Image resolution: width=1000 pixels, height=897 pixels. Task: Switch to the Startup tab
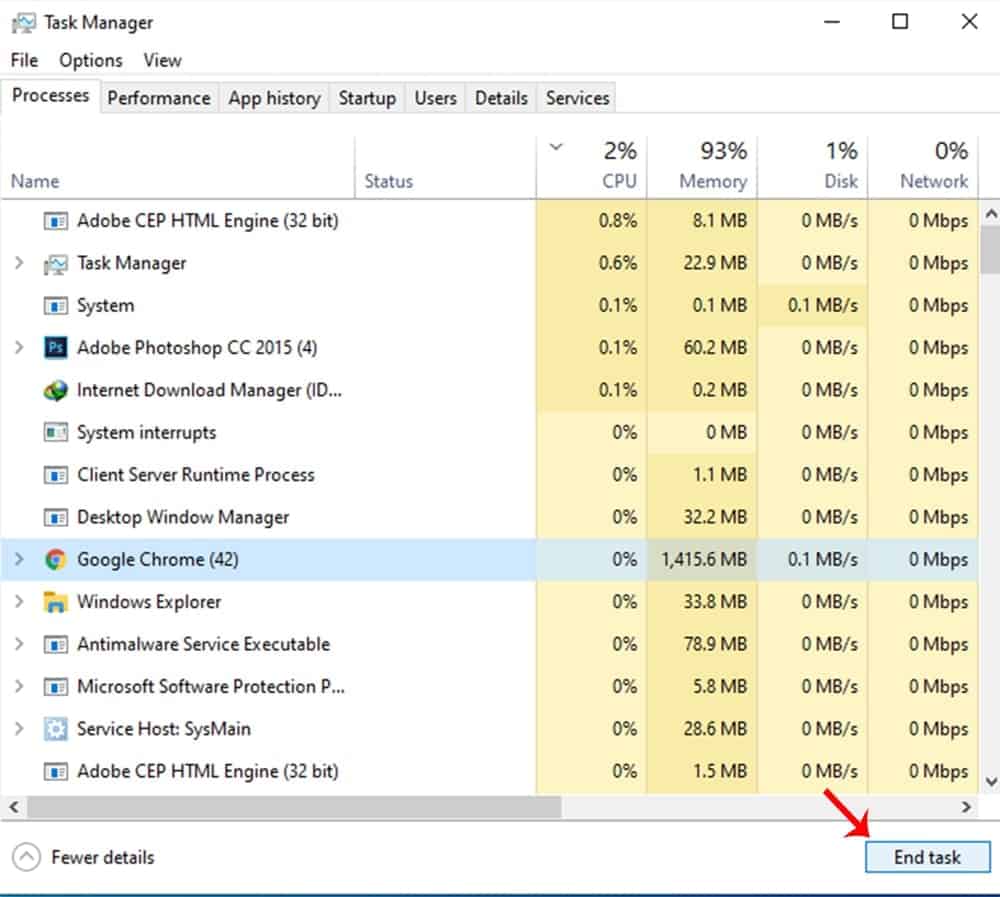tap(367, 98)
